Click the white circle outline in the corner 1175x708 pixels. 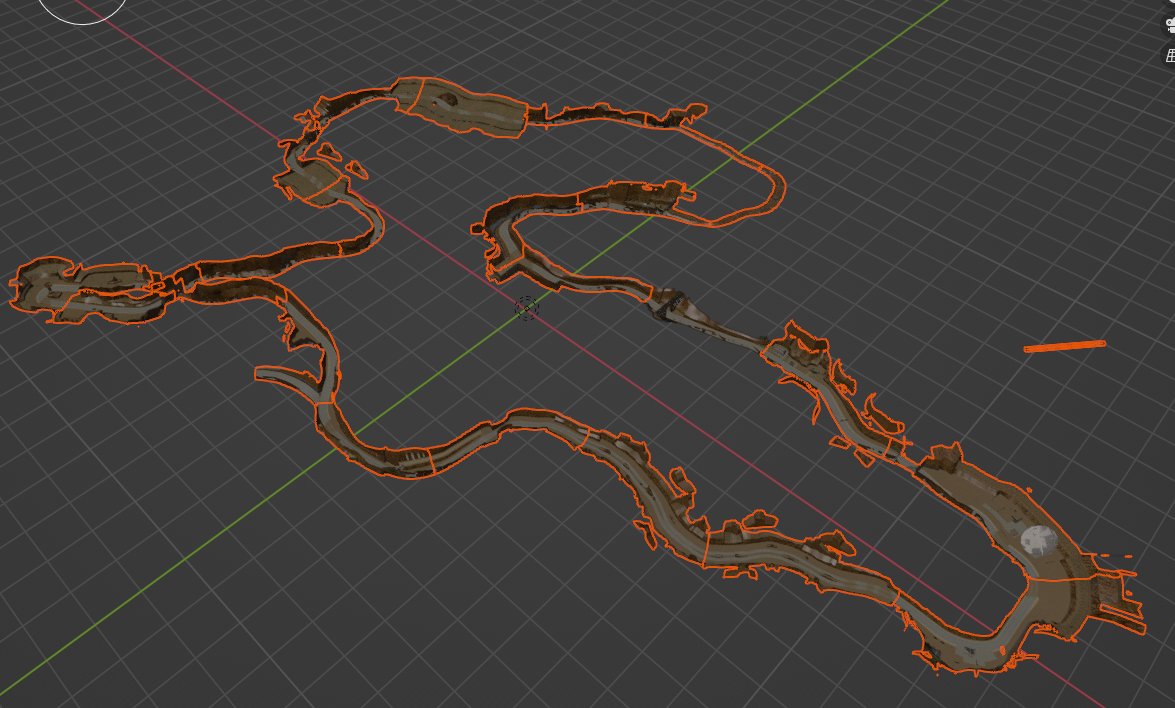pyautogui.click(x=81, y=10)
